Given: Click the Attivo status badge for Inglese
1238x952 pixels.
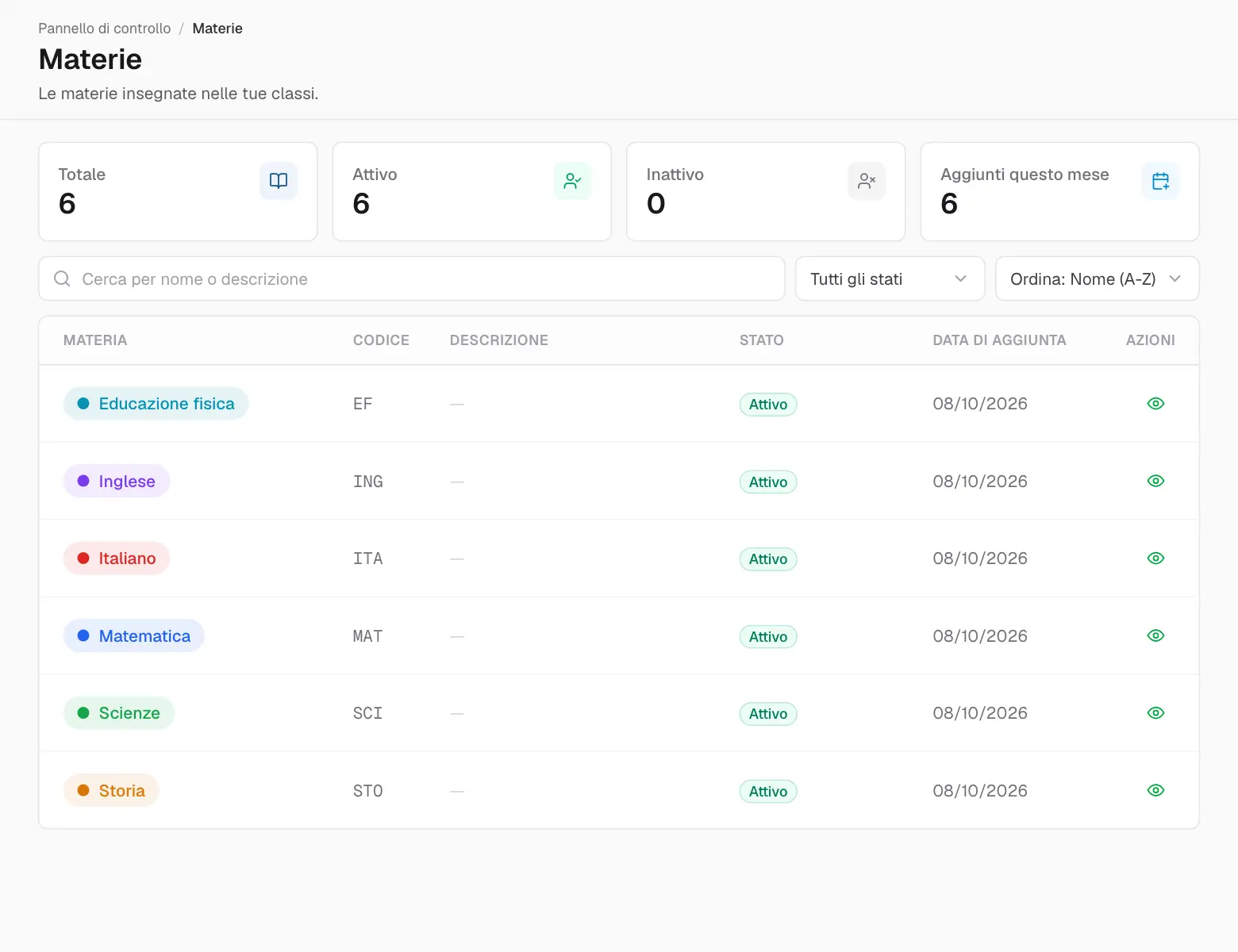Looking at the screenshot, I should 768,482.
